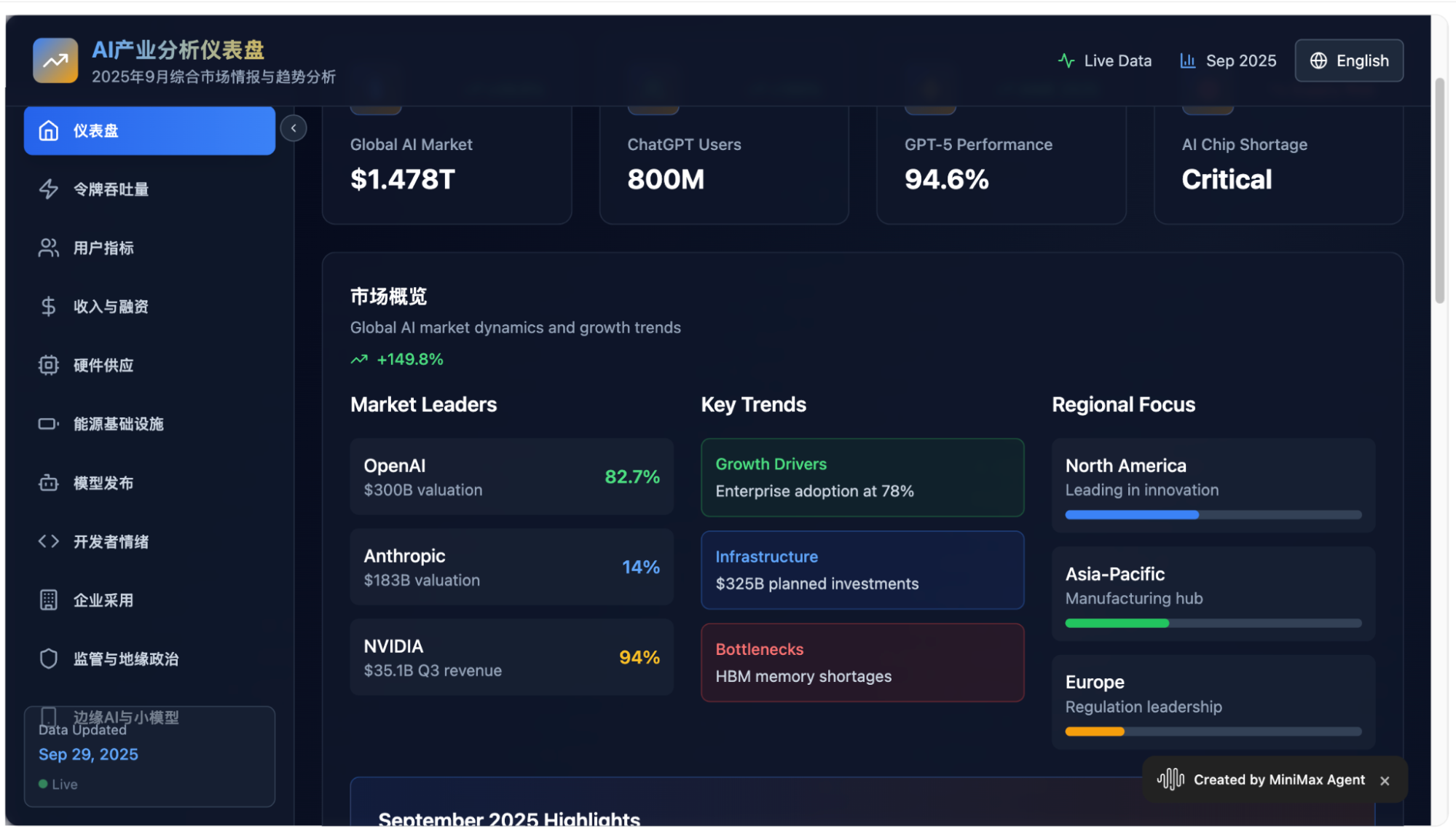This screenshot has height=840, width=1456.
Task: Click the 模型发布 model releases icon
Action: click(x=49, y=482)
